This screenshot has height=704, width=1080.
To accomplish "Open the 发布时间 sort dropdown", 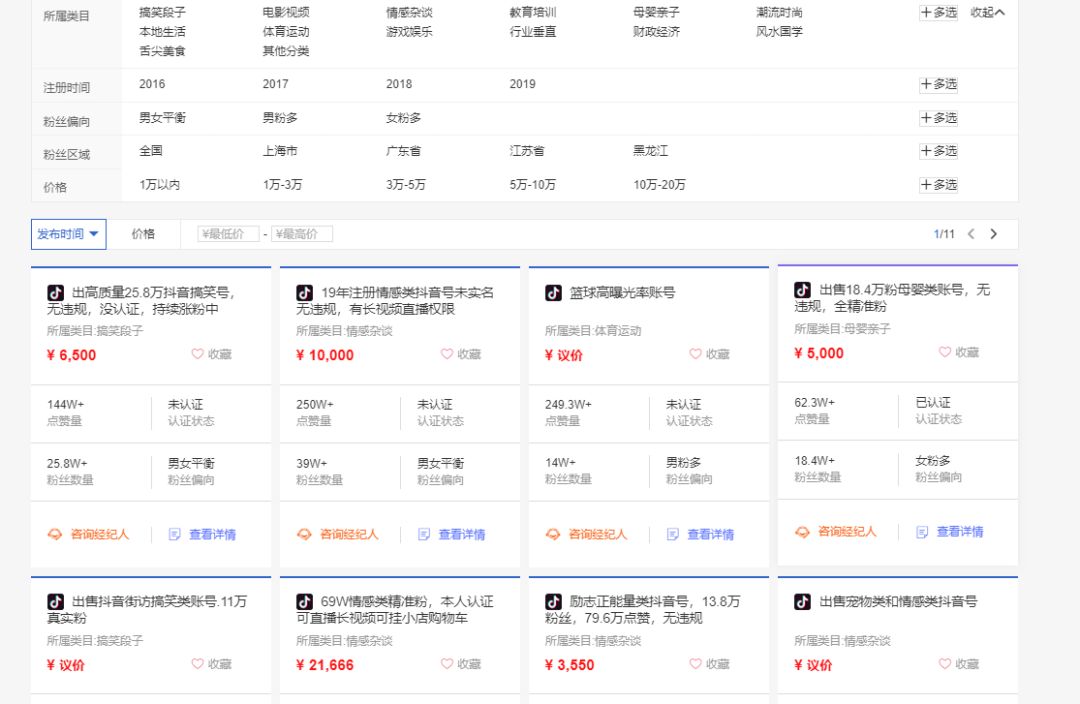I will coord(68,234).
